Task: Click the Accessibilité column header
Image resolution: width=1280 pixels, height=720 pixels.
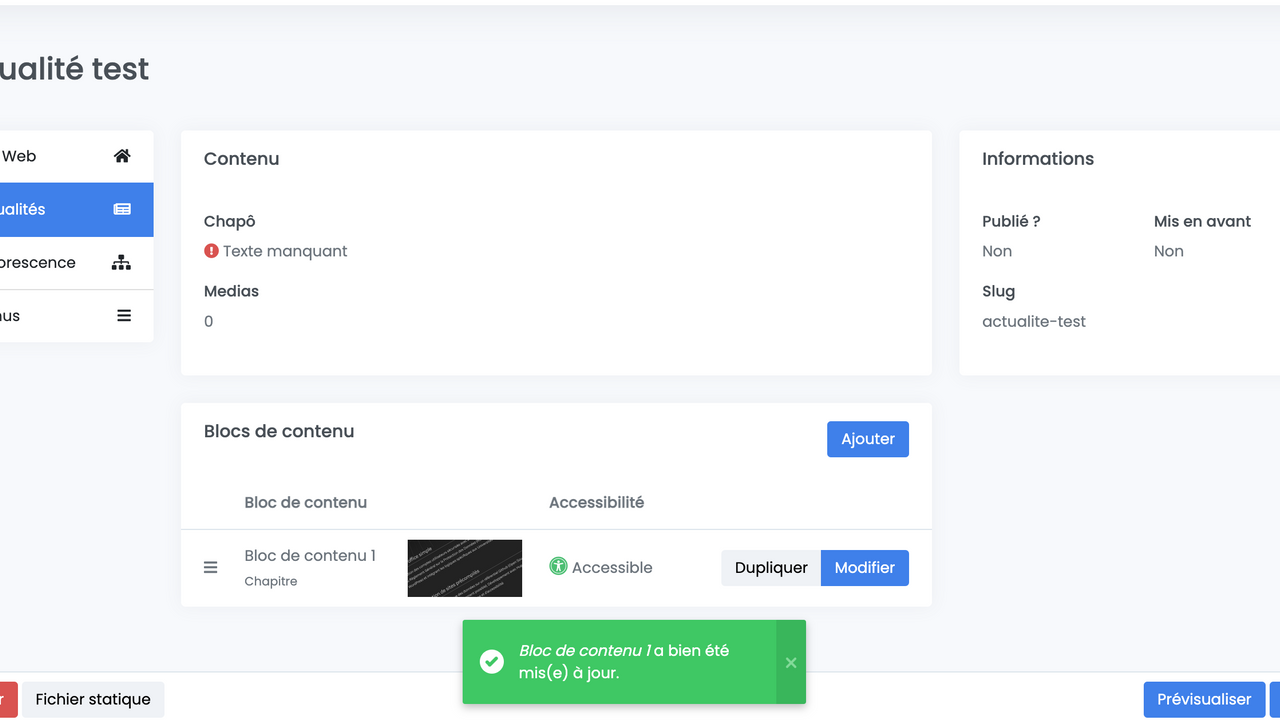Action: click(596, 502)
